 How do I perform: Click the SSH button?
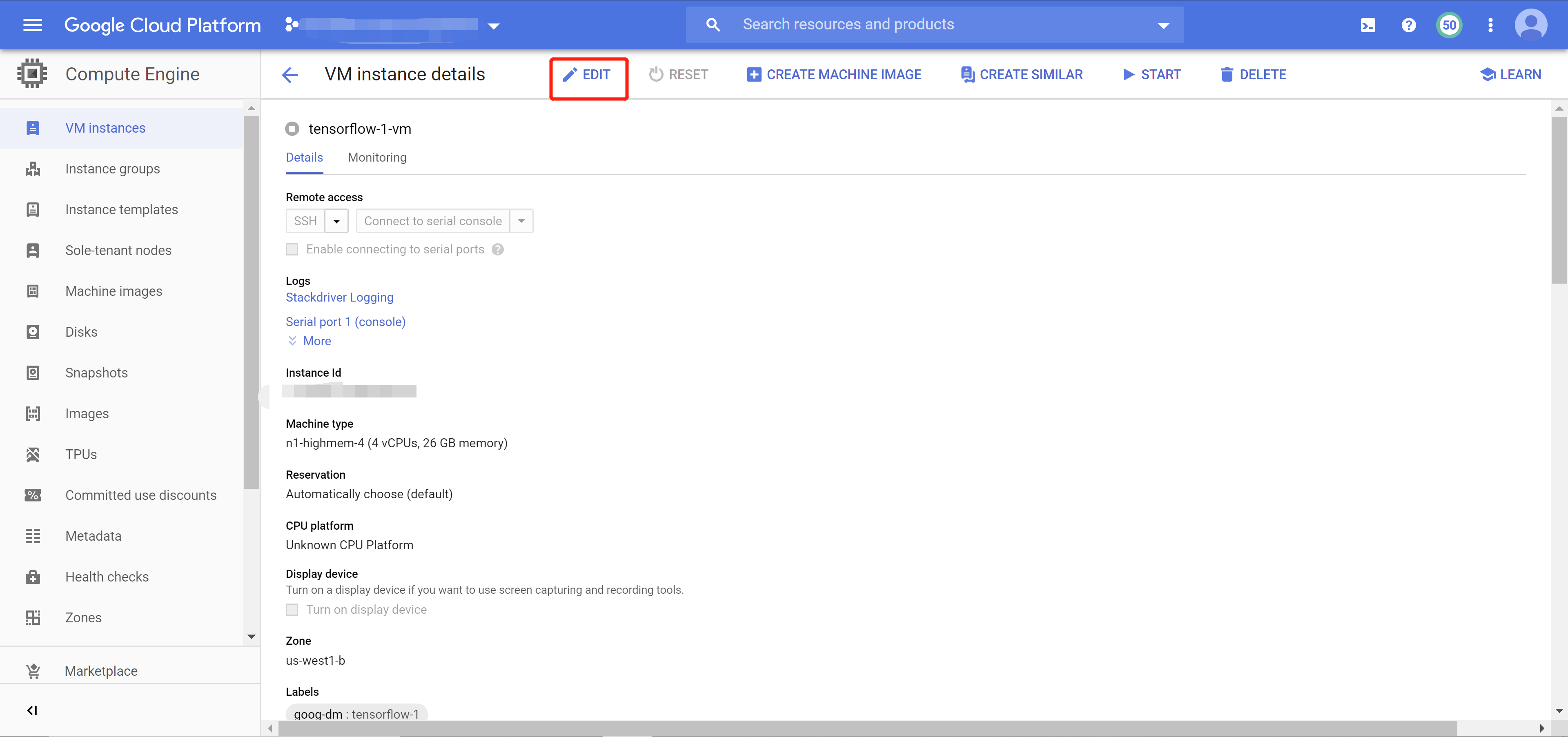tap(305, 221)
